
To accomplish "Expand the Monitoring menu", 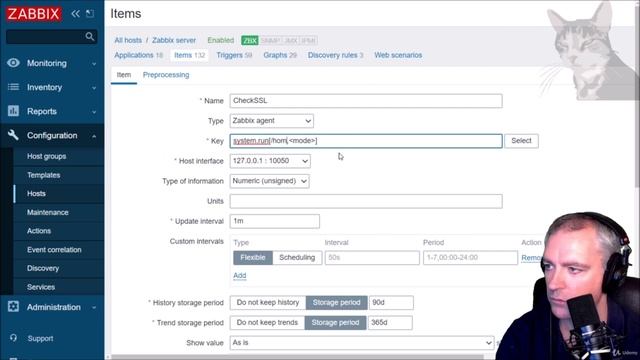I will point(94,64).
